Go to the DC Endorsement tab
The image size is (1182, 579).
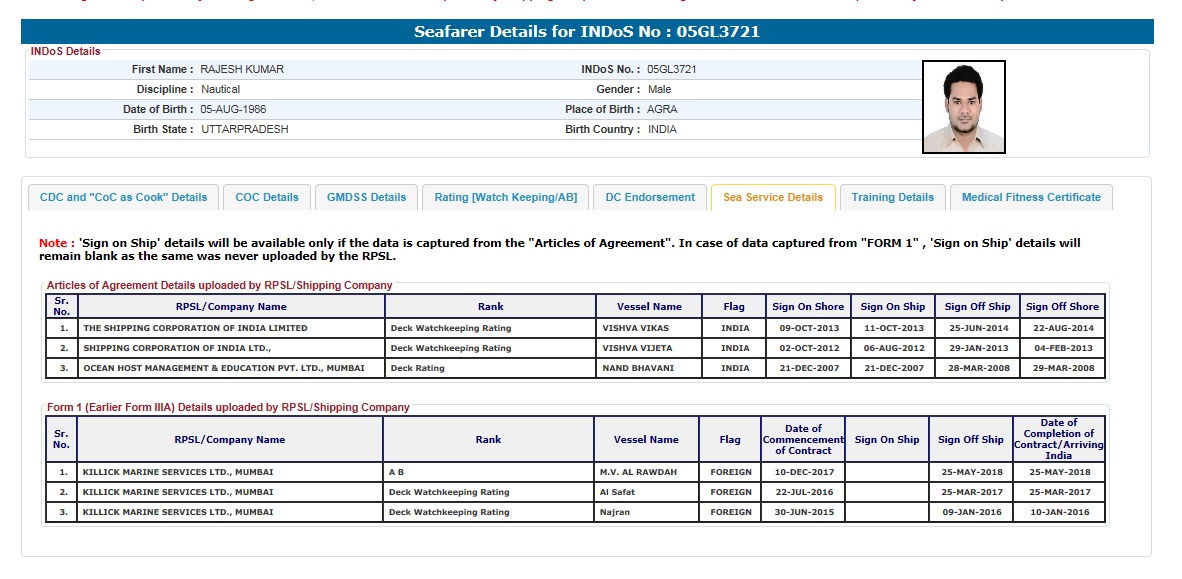tap(650, 197)
